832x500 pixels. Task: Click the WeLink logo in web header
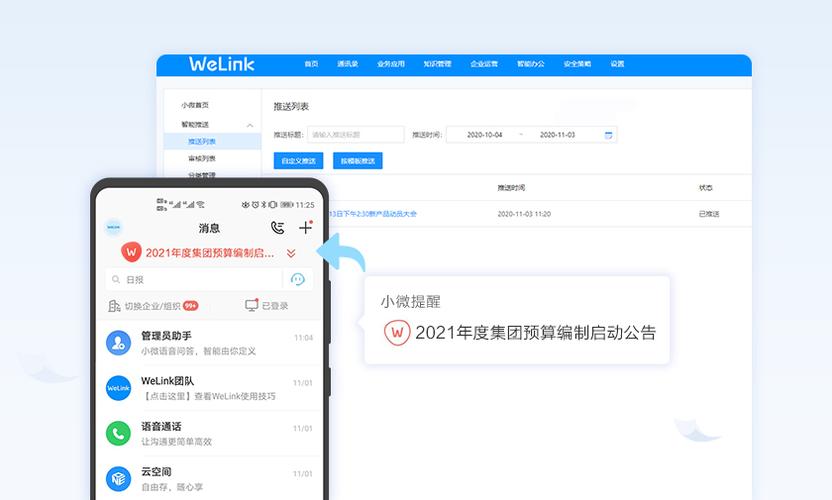pos(222,64)
